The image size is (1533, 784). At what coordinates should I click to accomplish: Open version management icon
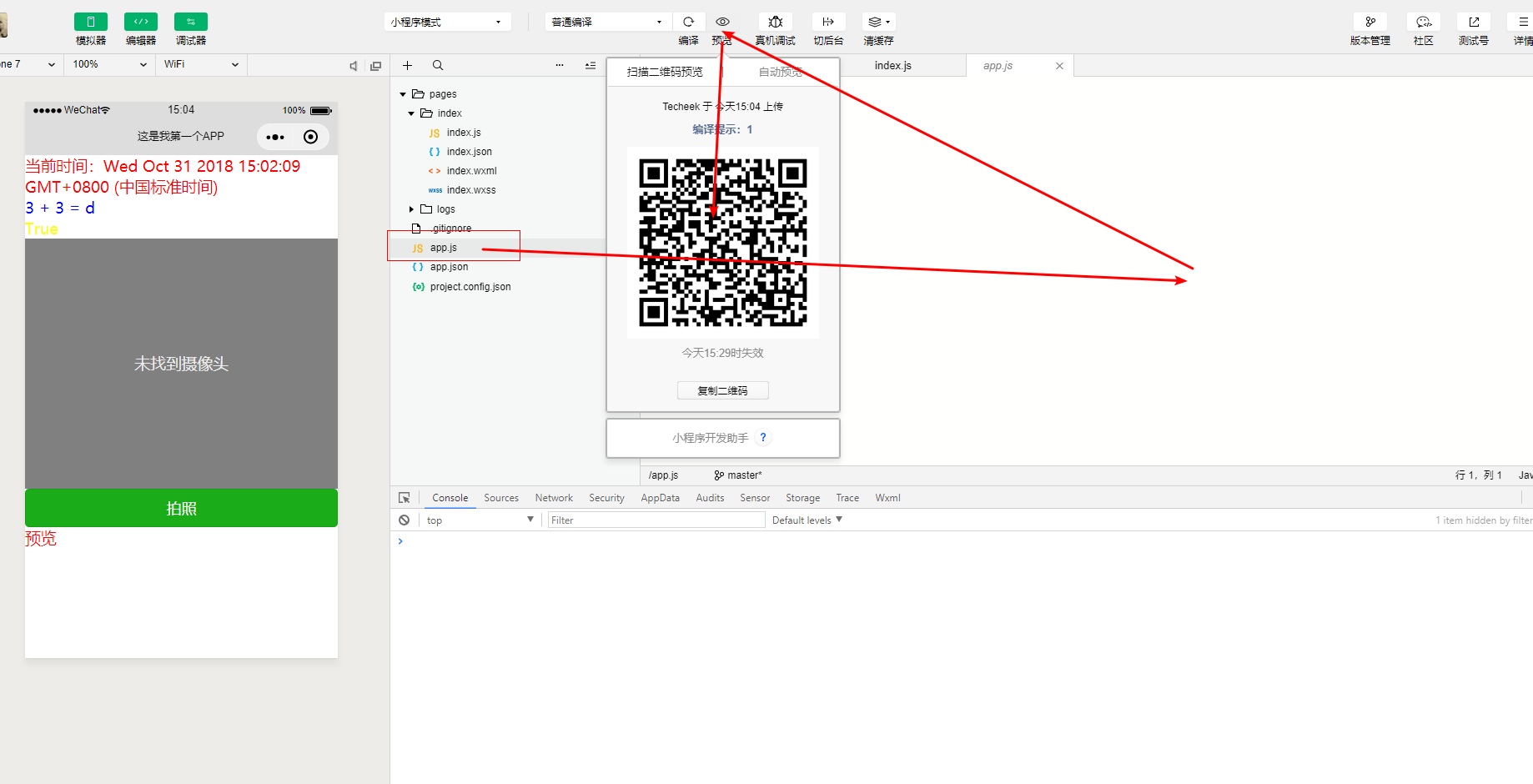click(x=1370, y=23)
